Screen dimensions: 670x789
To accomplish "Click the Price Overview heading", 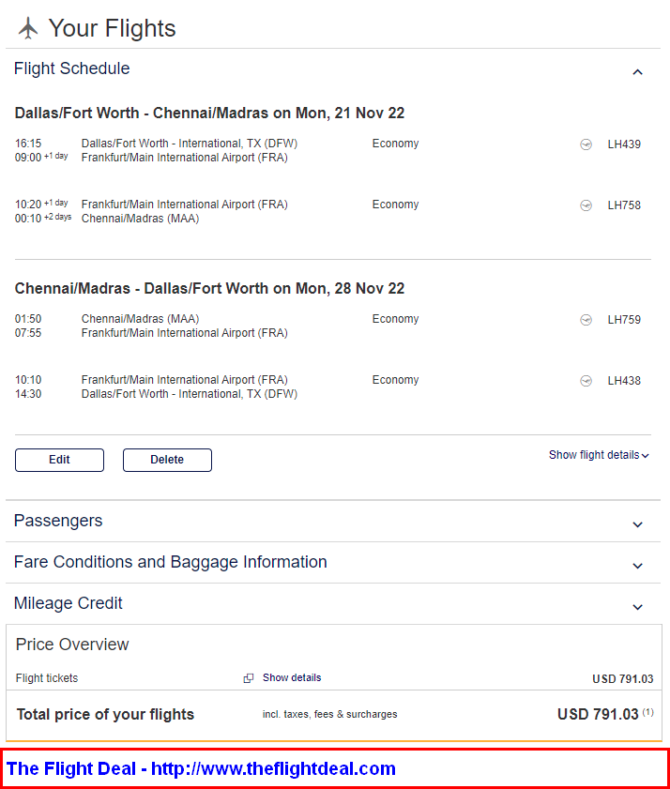I will tap(72, 645).
